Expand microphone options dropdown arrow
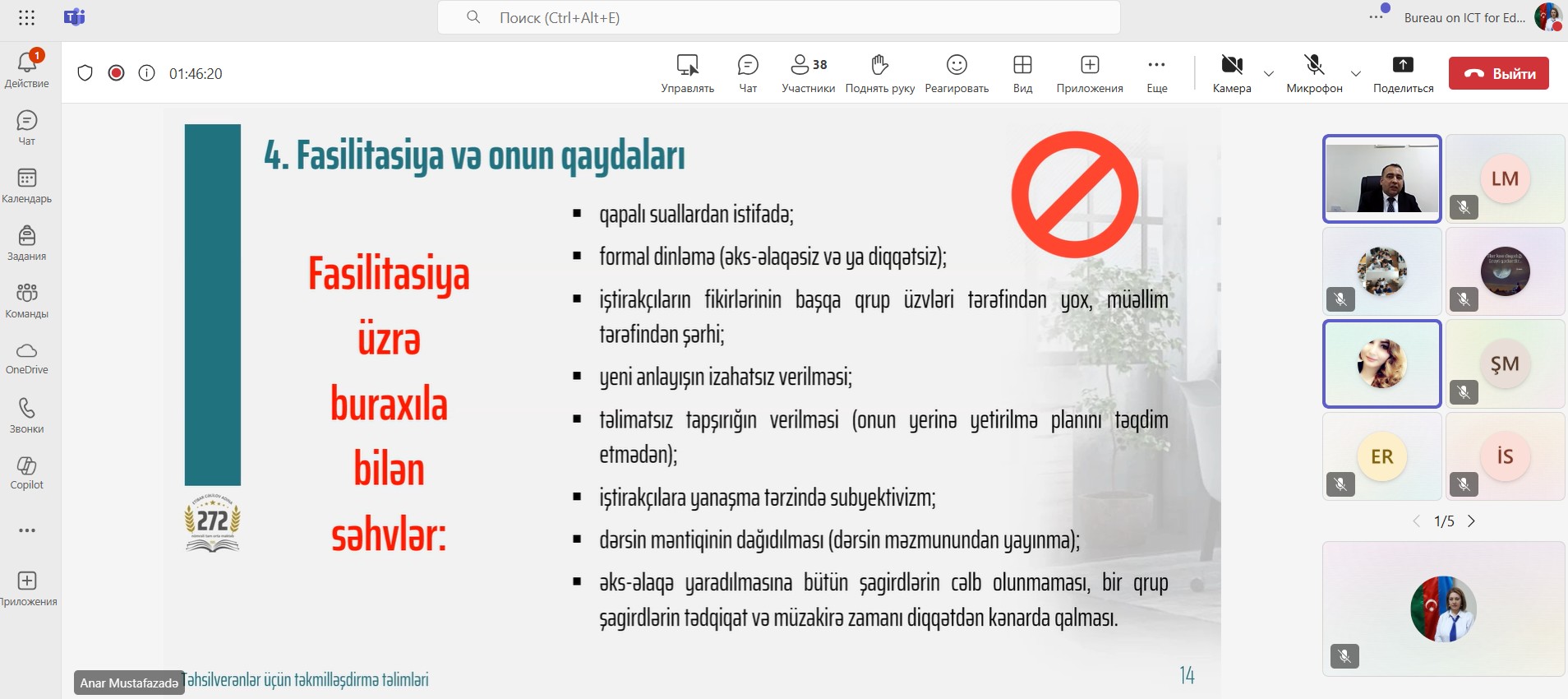 [x=1356, y=73]
